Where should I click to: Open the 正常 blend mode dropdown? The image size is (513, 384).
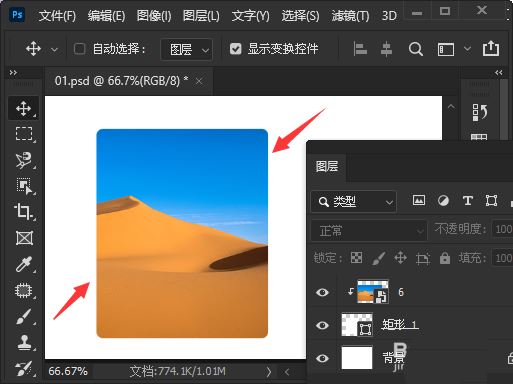[369, 230]
